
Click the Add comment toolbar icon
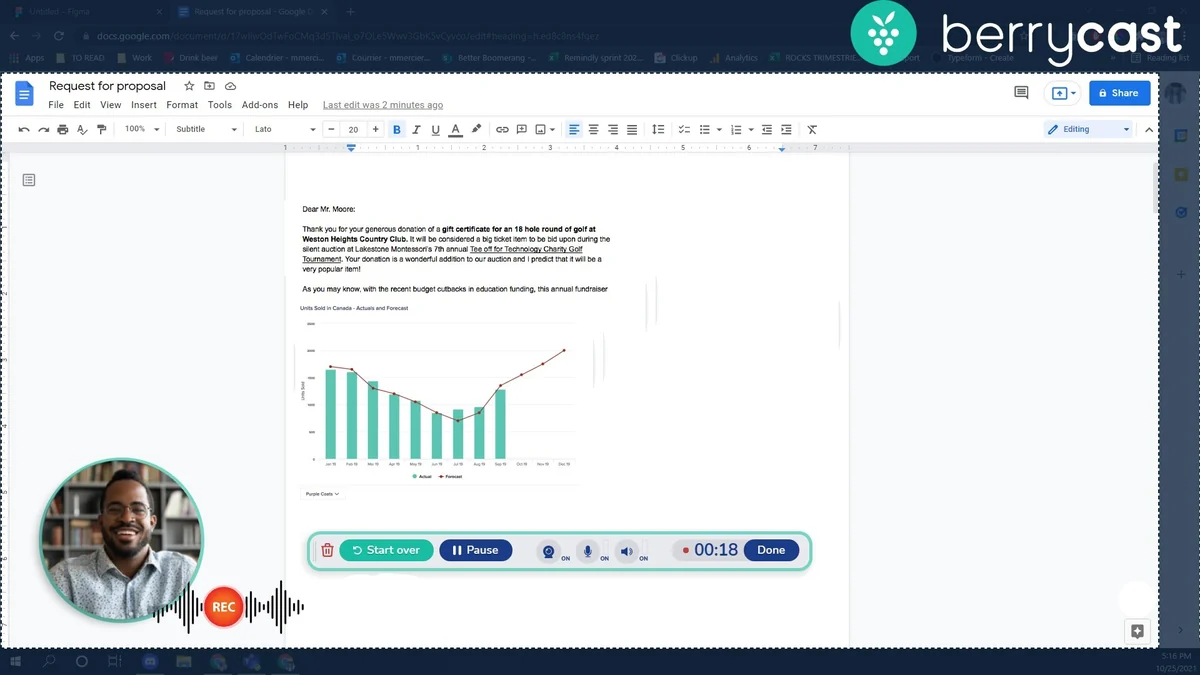522,129
